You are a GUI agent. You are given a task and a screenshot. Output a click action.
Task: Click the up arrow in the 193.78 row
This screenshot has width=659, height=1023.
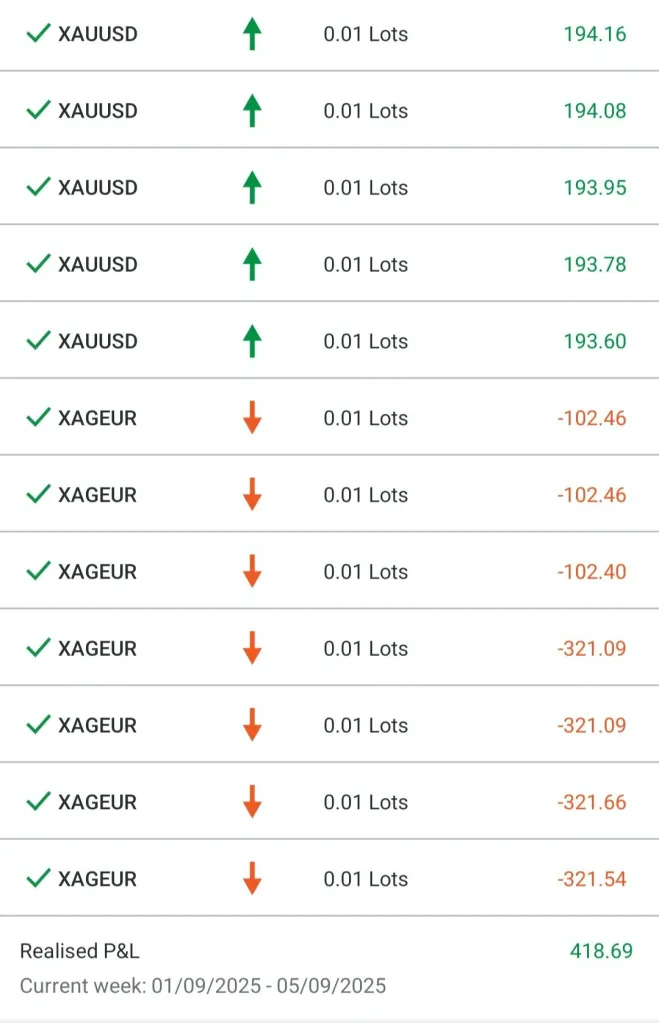coord(252,264)
